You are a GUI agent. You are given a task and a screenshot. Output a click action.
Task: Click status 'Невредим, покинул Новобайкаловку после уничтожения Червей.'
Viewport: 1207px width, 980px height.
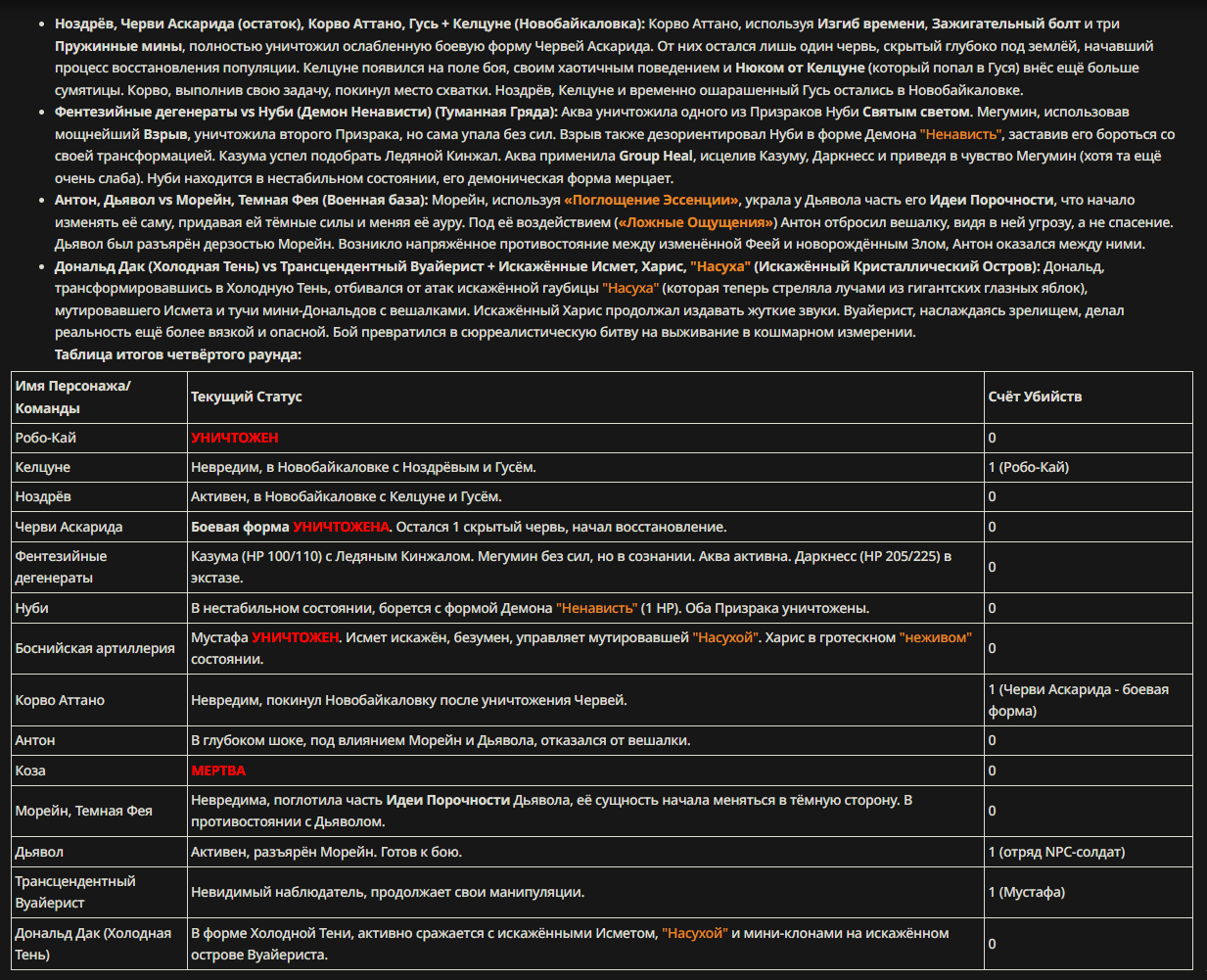409,700
